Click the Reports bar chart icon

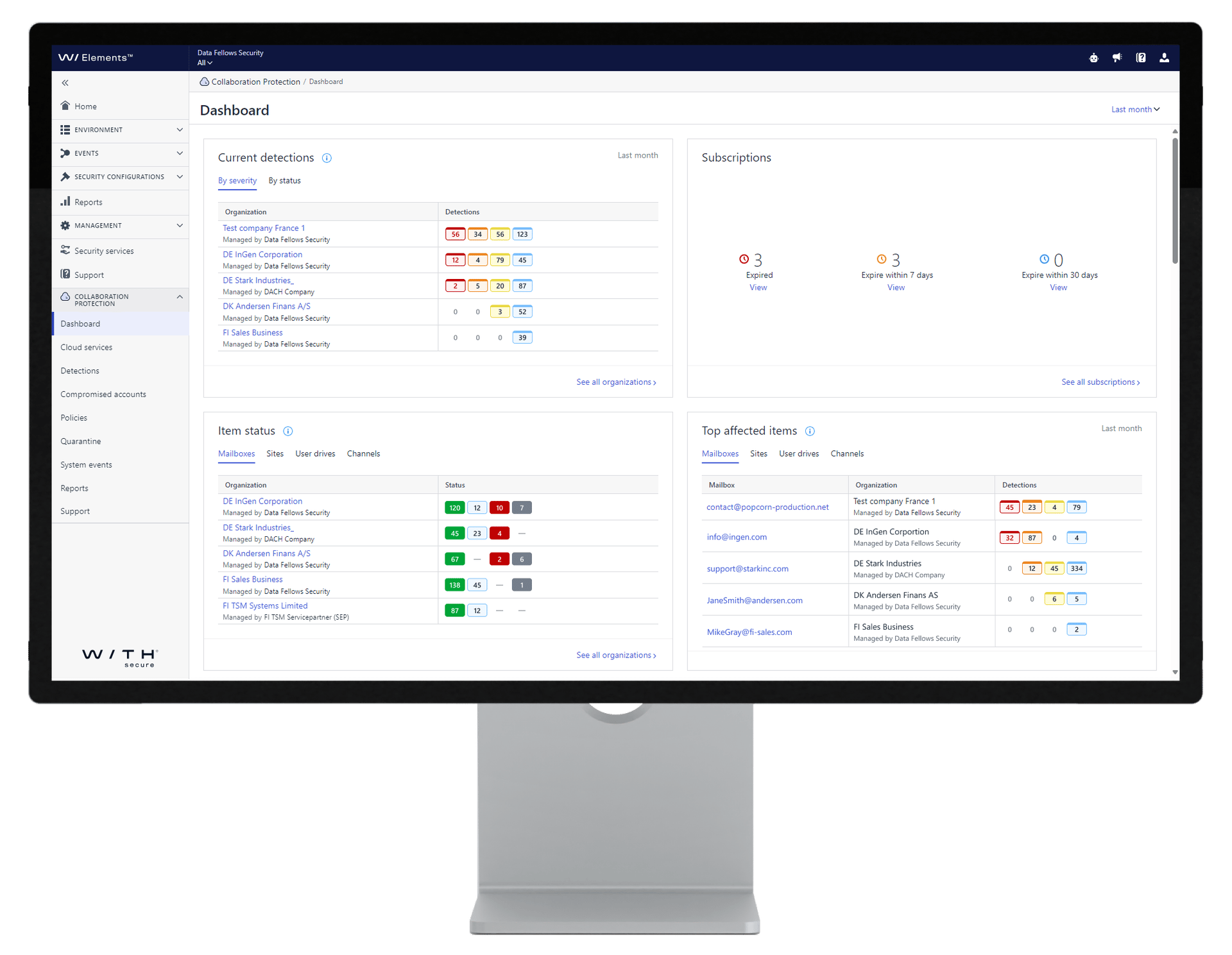coord(65,201)
